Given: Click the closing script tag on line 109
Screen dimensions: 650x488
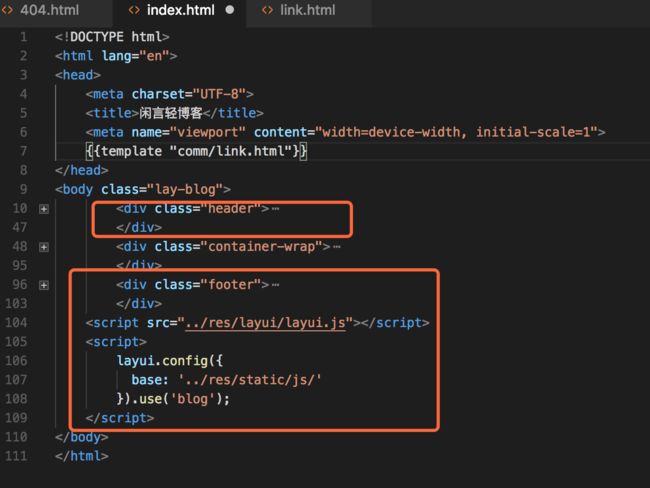Looking at the screenshot, I should coord(120,418).
